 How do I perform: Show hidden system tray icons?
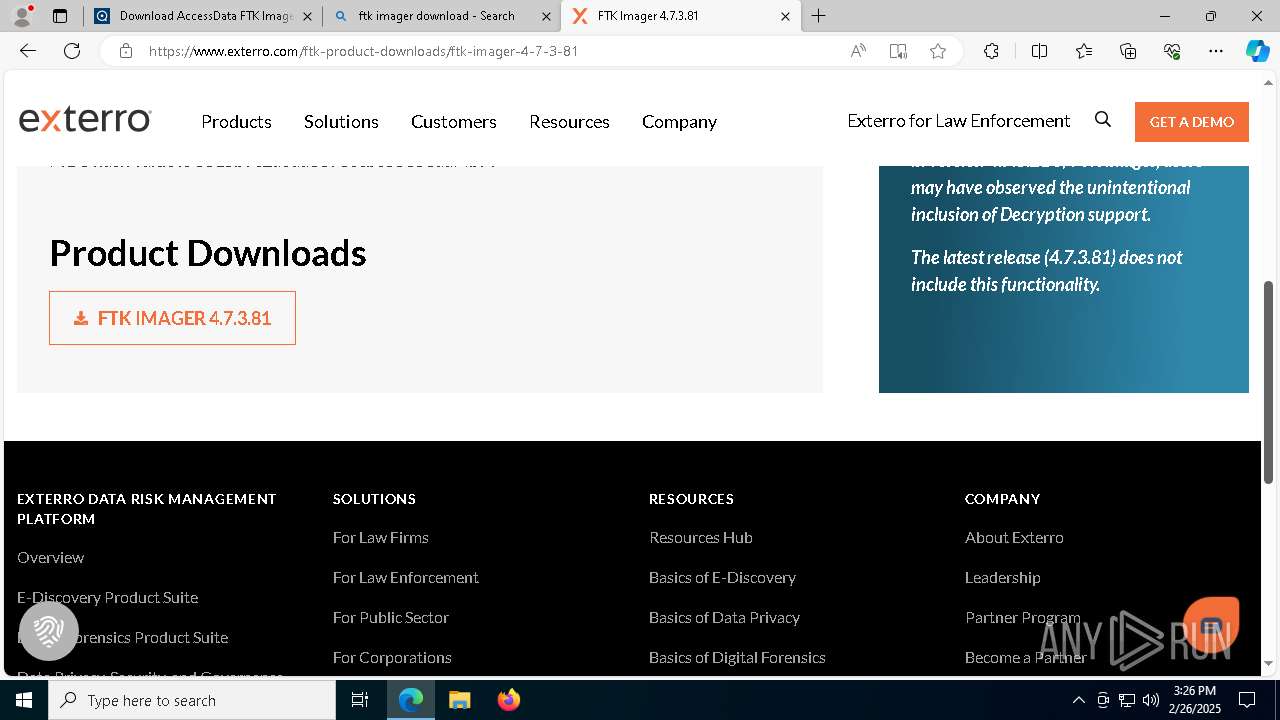pyautogui.click(x=1078, y=700)
